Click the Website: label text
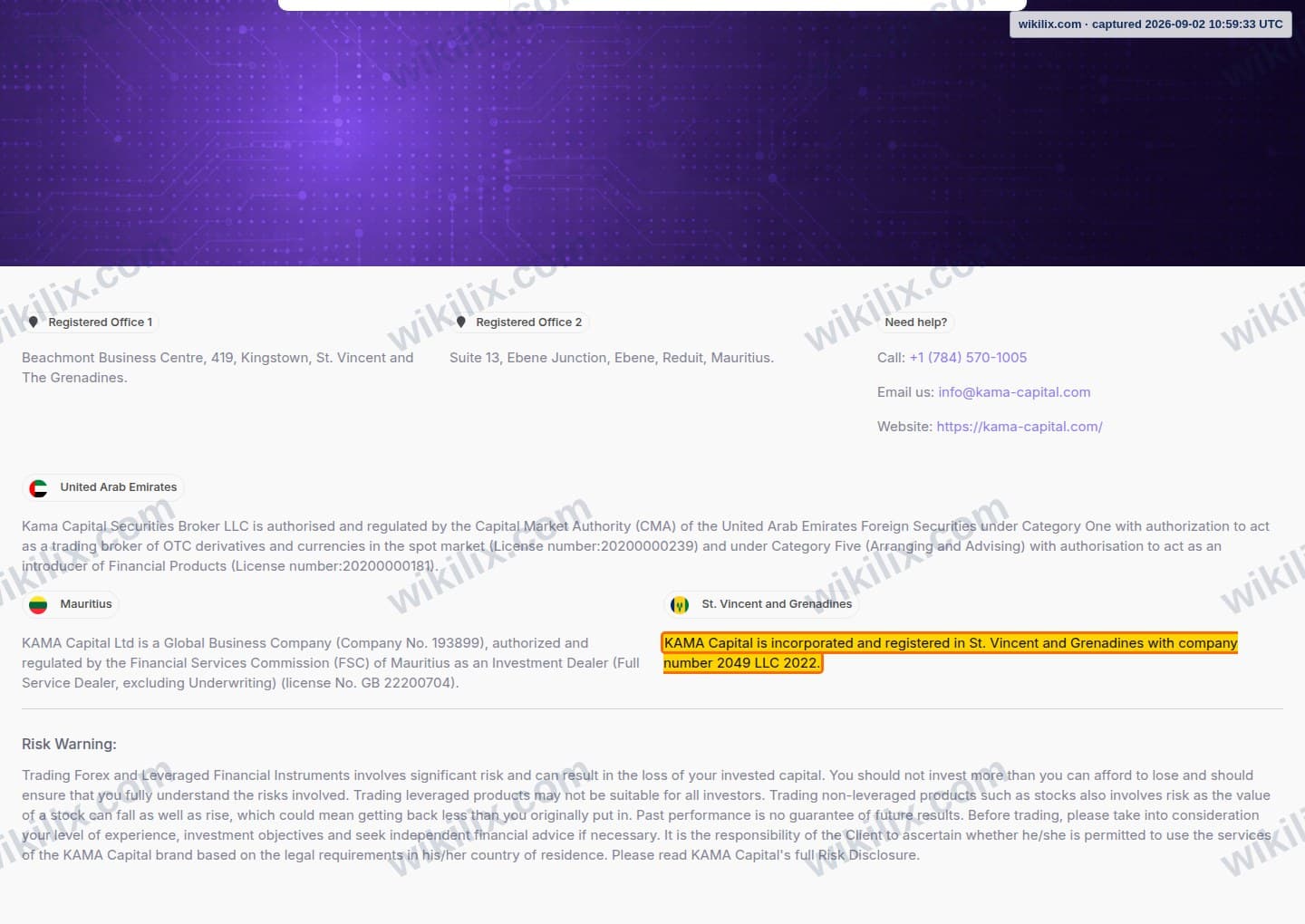This screenshot has width=1305, height=924. pyautogui.click(x=904, y=427)
